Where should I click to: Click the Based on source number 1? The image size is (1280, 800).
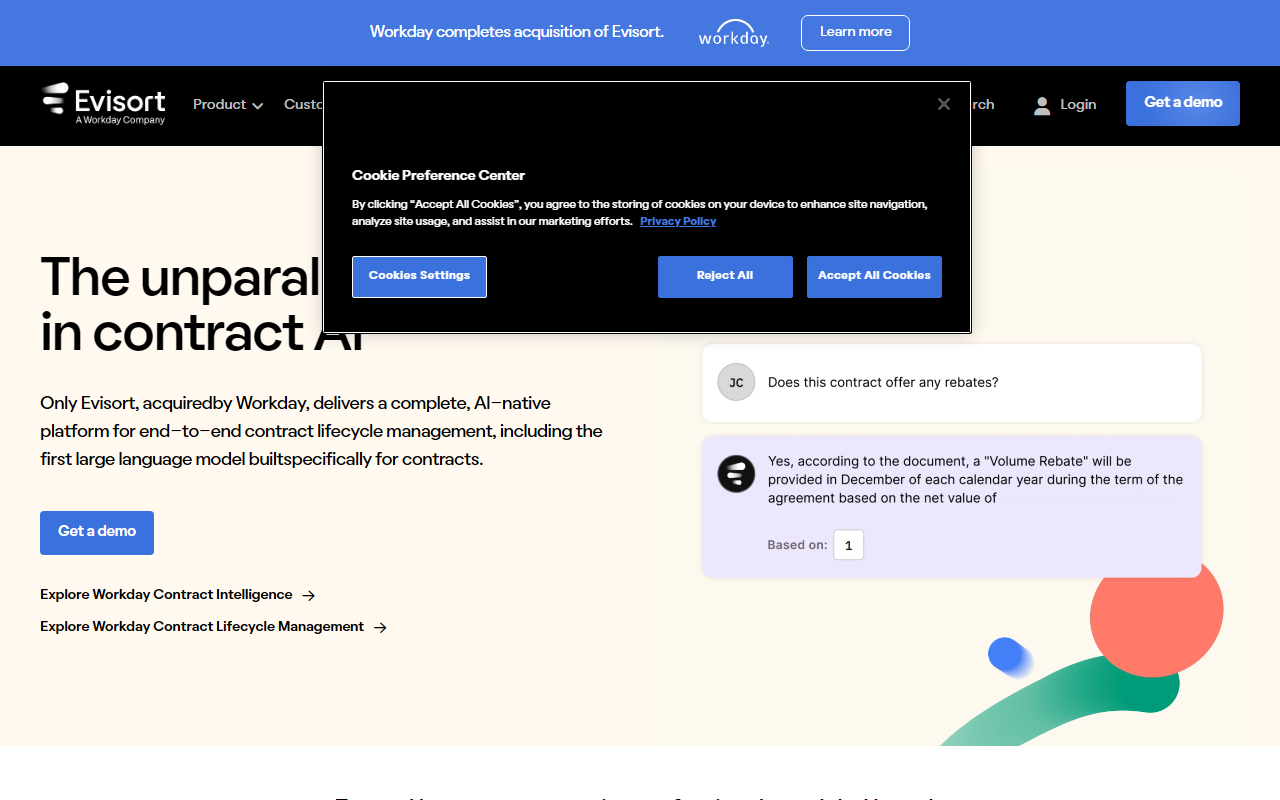coord(849,545)
